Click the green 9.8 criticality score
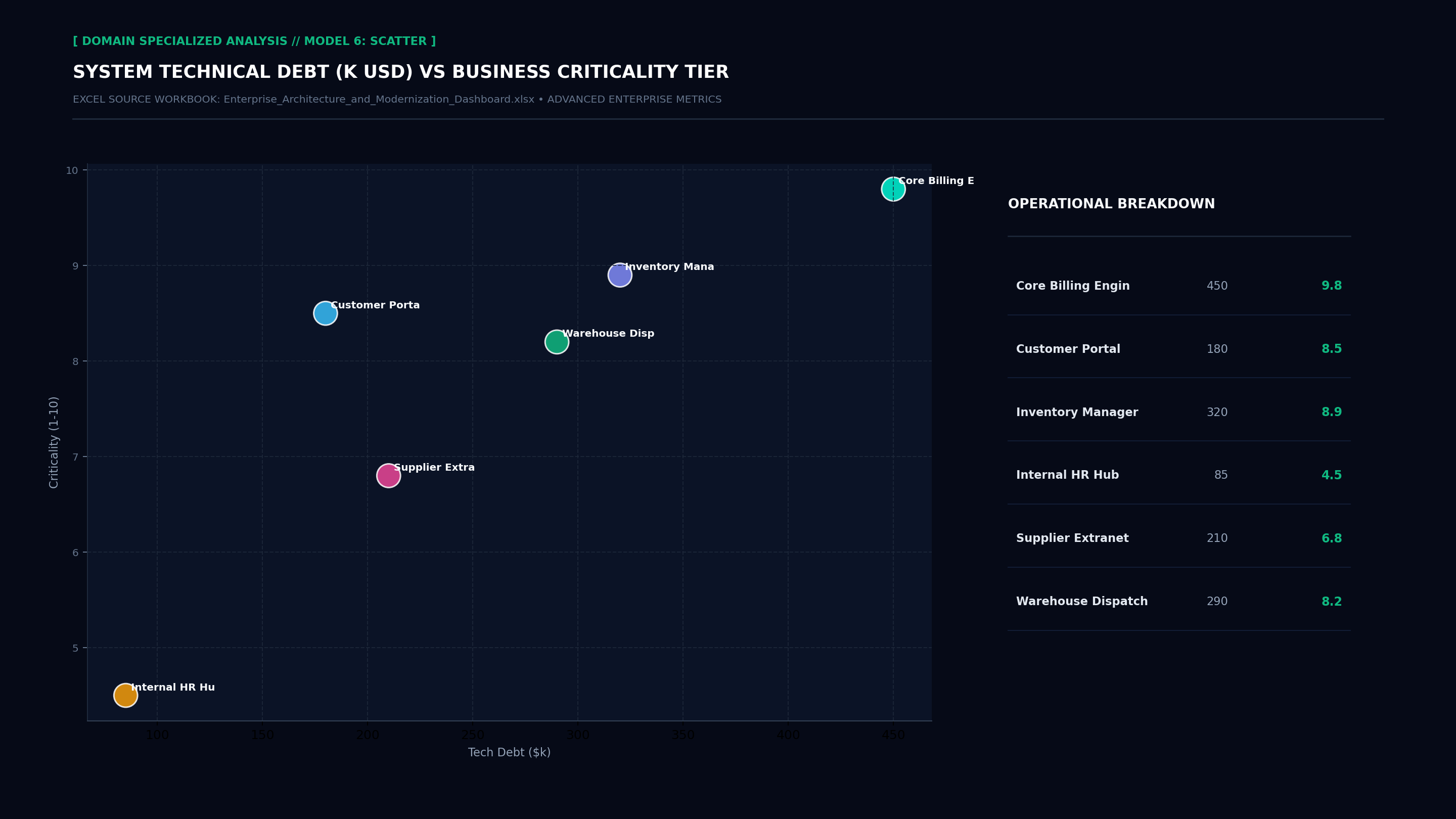 tap(1331, 286)
